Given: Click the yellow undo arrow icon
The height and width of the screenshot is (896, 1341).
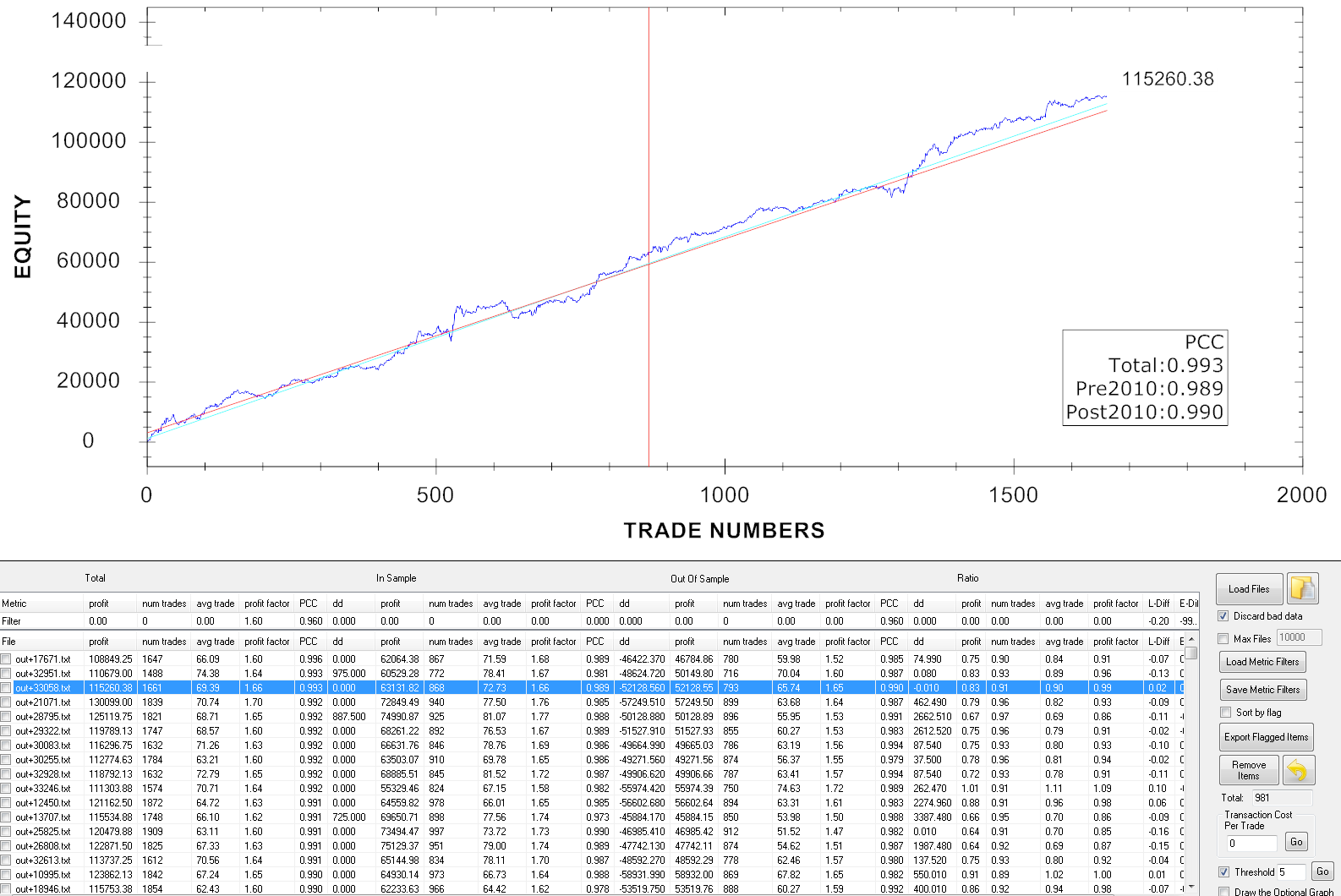Looking at the screenshot, I should [x=1299, y=770].
